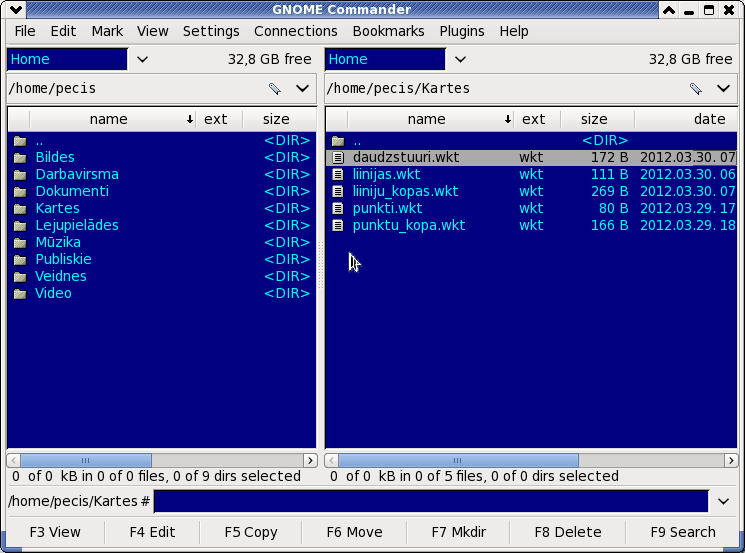Open the Bookmarks menu
Image resolution: width=745 pixels, height=553 pixels.
coord(388,31)
